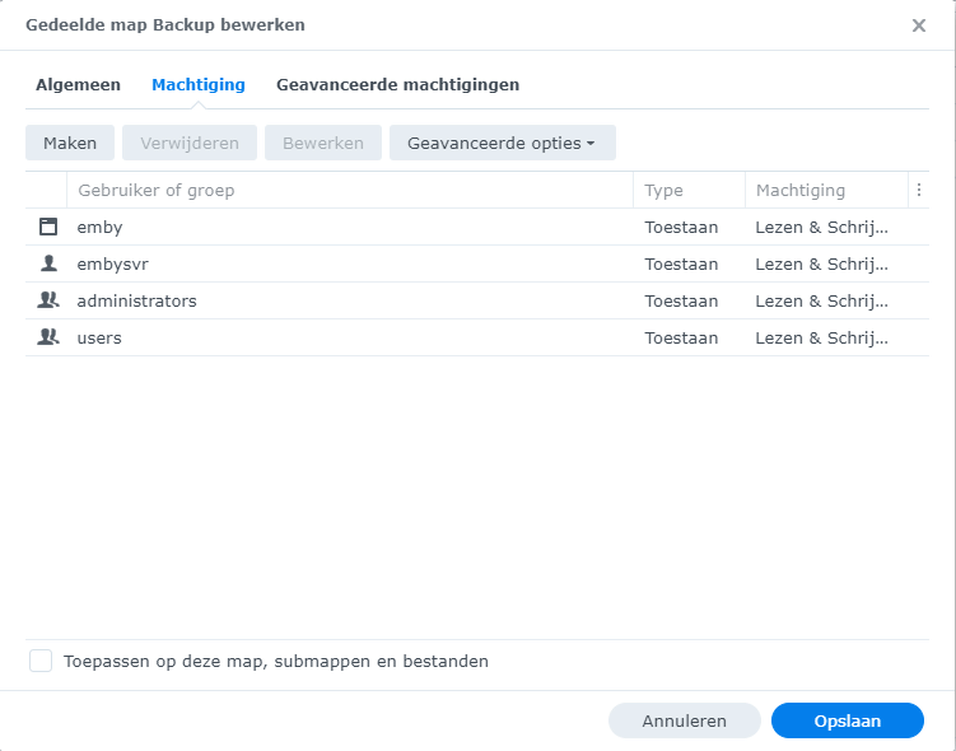Viewport: 956px width, 751px height.
Task: Open Geavanceerde machtigingen tab
Action: 398,85
